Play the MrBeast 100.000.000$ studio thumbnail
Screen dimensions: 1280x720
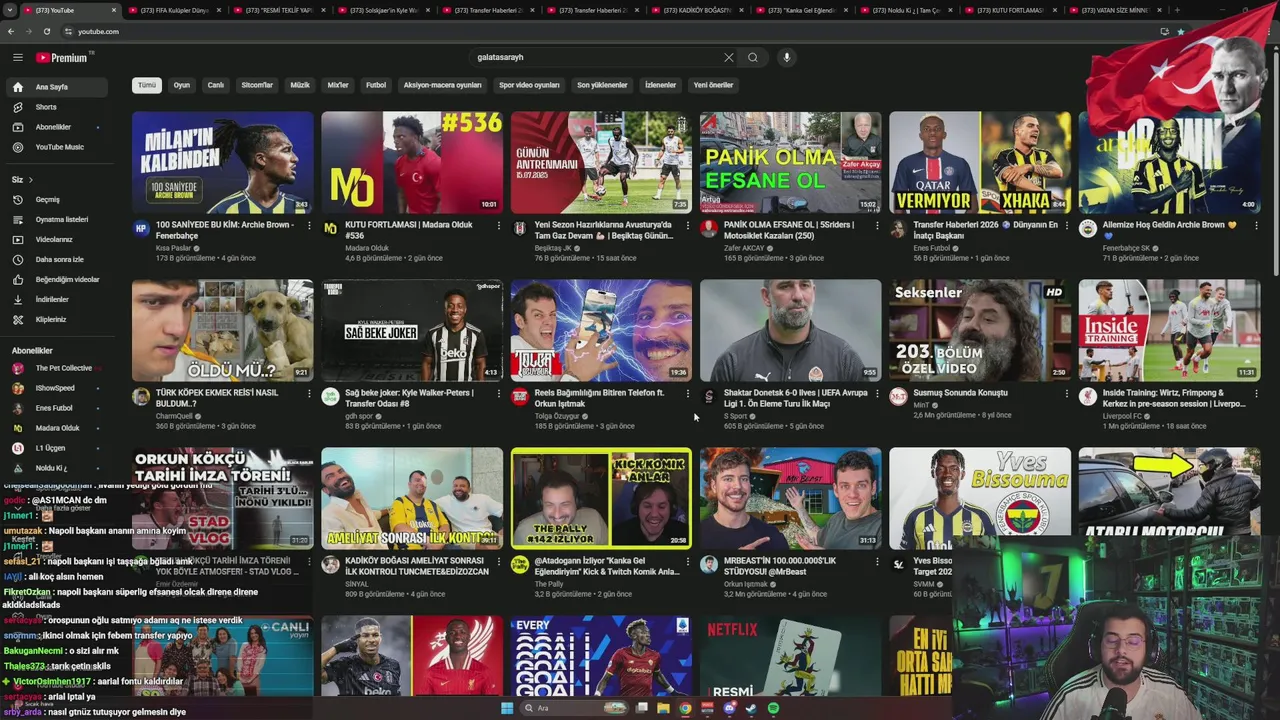[x=790, y=498]
